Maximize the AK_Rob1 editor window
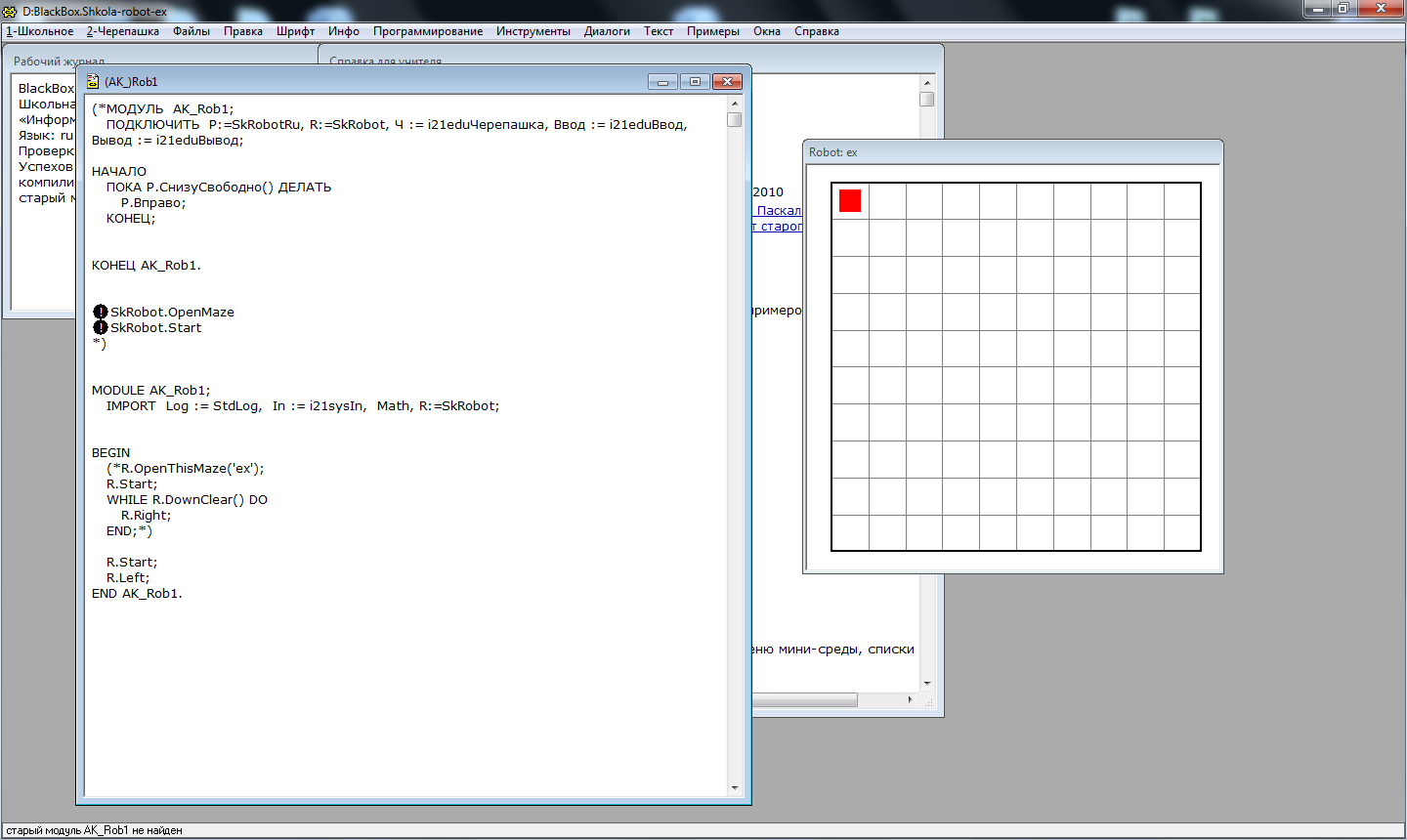Image resolution: width=1407 pixels, height=840 pixels. (x=695, y=82)
